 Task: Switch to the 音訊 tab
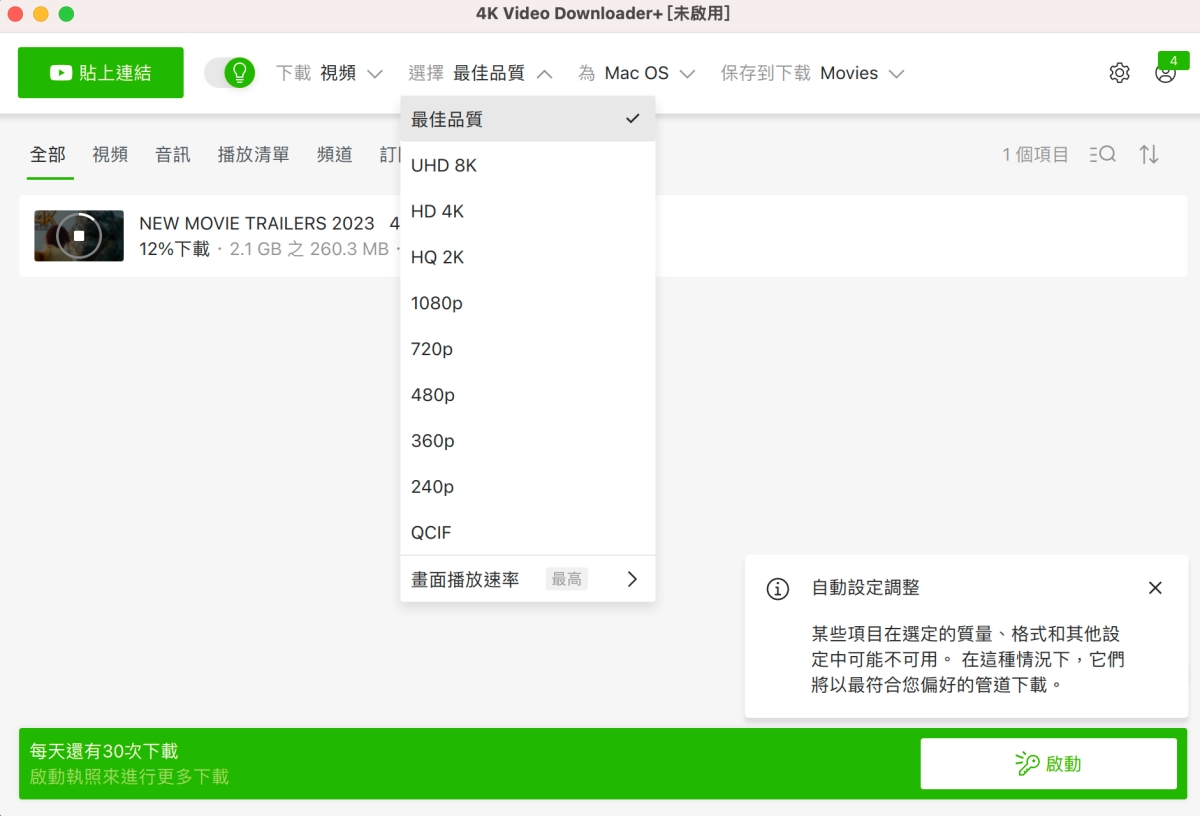click(x=173, y=154)
